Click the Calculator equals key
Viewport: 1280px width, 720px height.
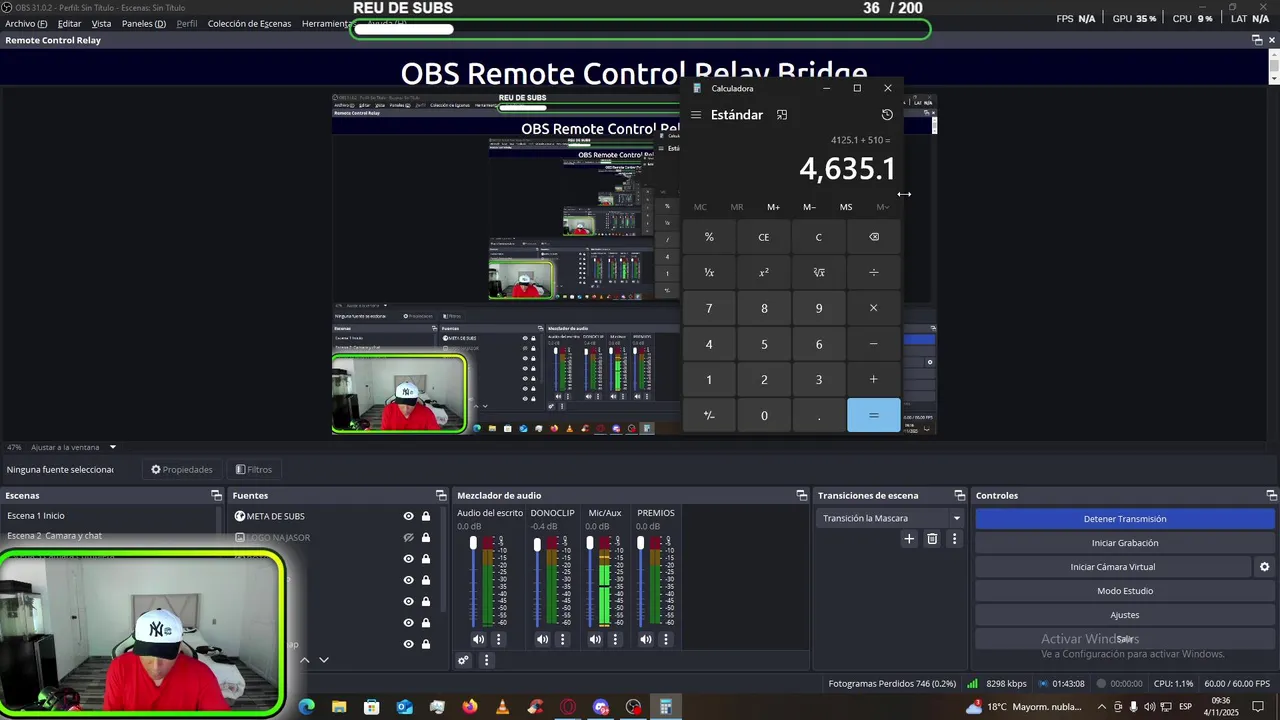pyautogui.click(x=873, y=415)
